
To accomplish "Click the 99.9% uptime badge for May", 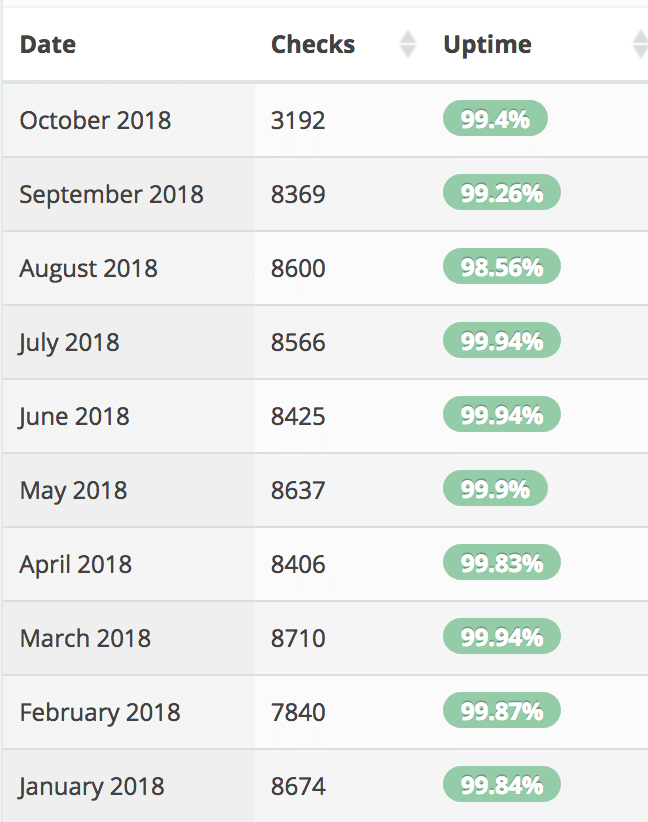I will tap(495, 489).
